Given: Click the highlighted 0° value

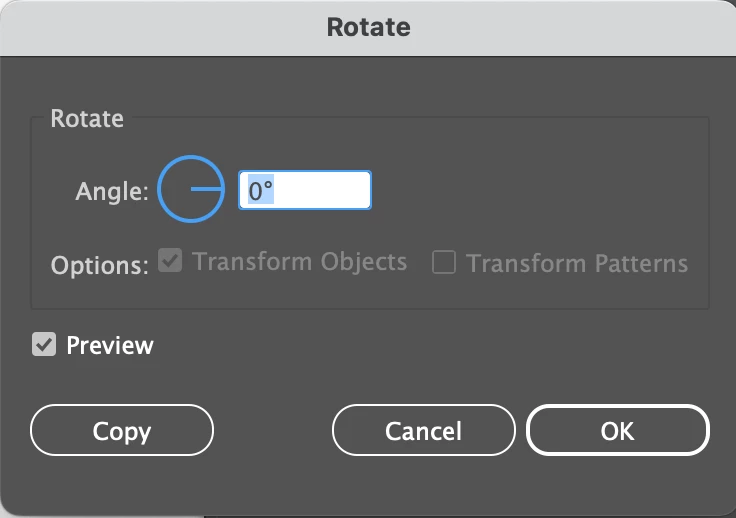Looking at the screenshot, I should (x=261, y=191).
